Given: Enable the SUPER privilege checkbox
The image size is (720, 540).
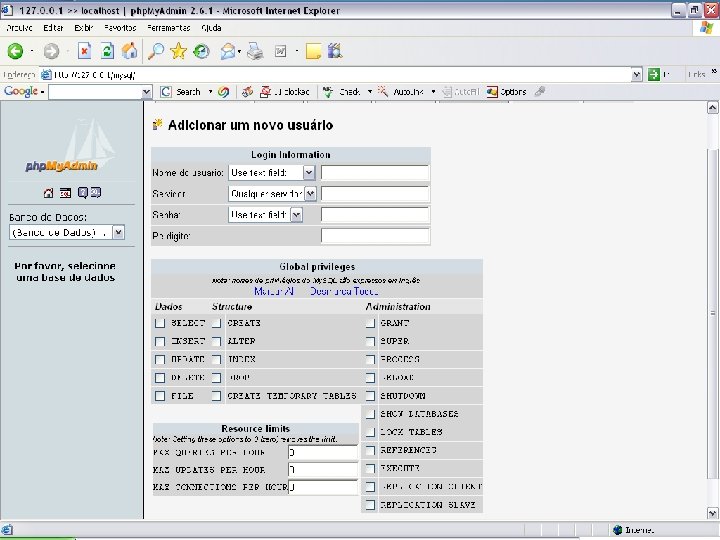Looking at the screenshot, I should [x=370, y=342].
